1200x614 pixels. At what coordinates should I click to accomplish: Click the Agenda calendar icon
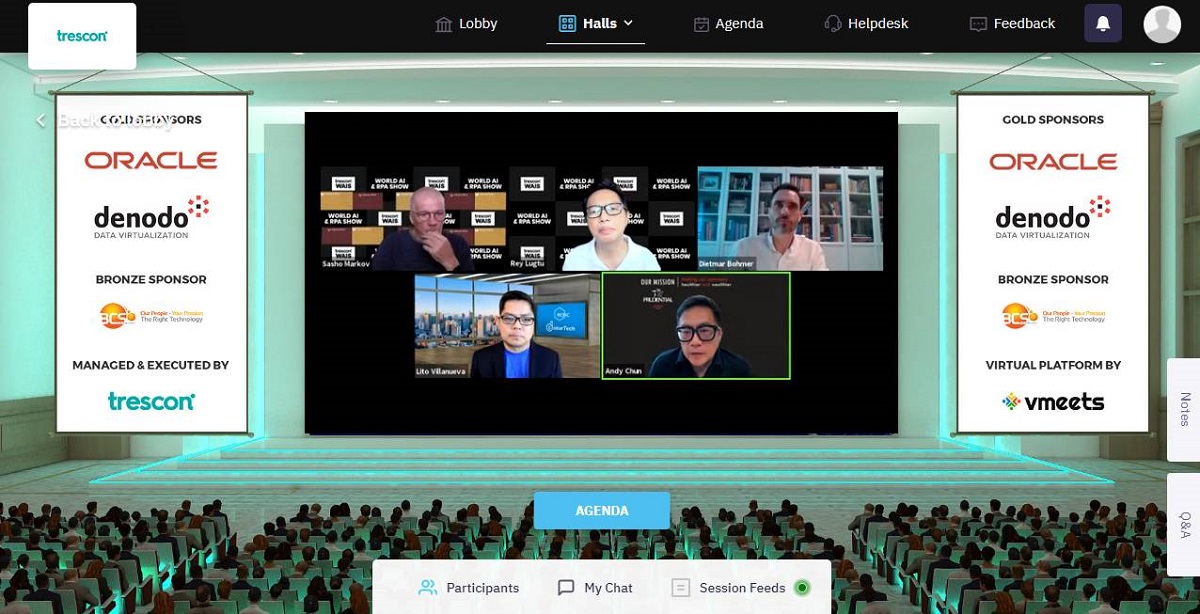pyautogui.click(x=701, y=24)
